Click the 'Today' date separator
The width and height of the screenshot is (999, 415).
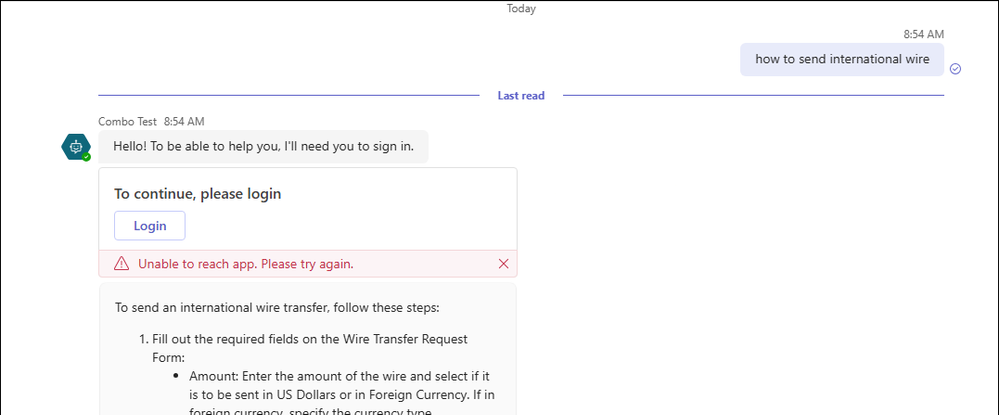click(x=521, y=9)
